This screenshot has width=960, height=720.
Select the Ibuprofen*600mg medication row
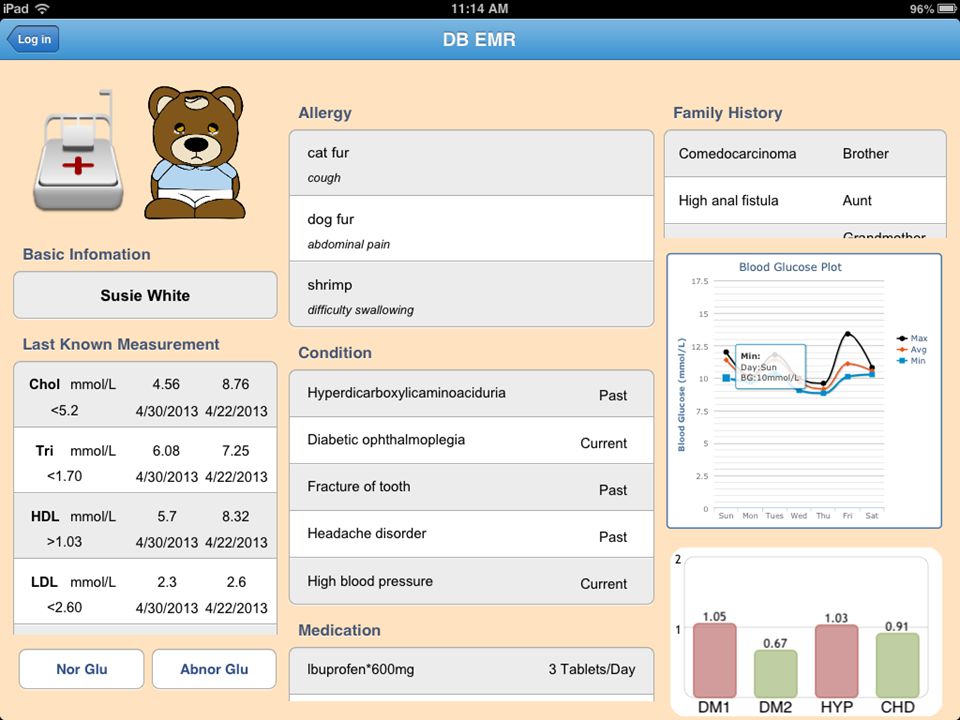[x=471, y=670]
